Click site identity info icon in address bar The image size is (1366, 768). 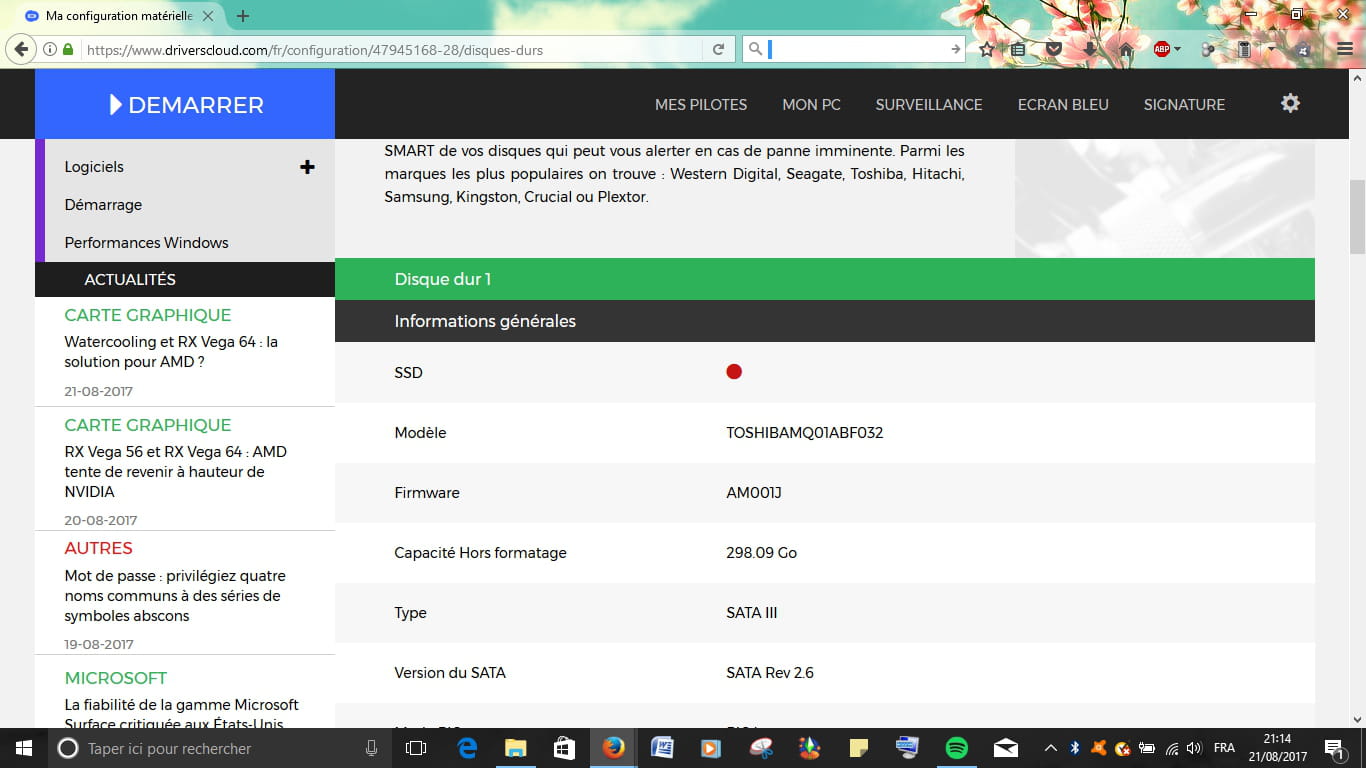50,49
